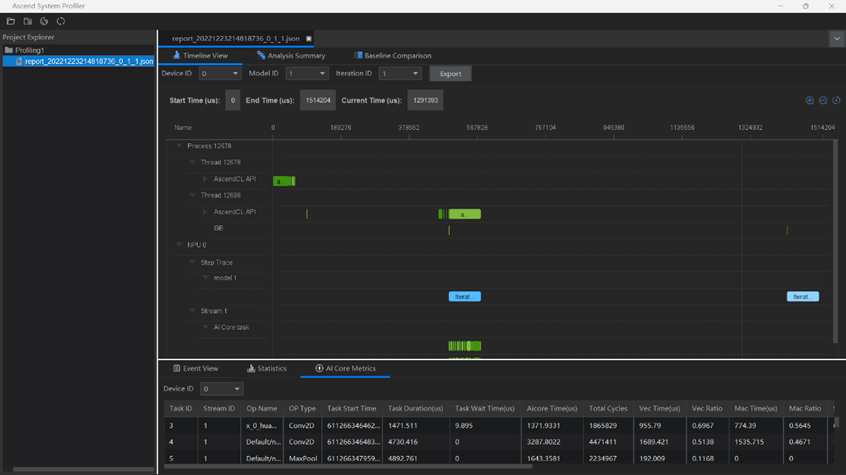Viewport: 846px width, 475px height.
Task: Click the refresh icon in top toolbar
Action: click(61, 21)
